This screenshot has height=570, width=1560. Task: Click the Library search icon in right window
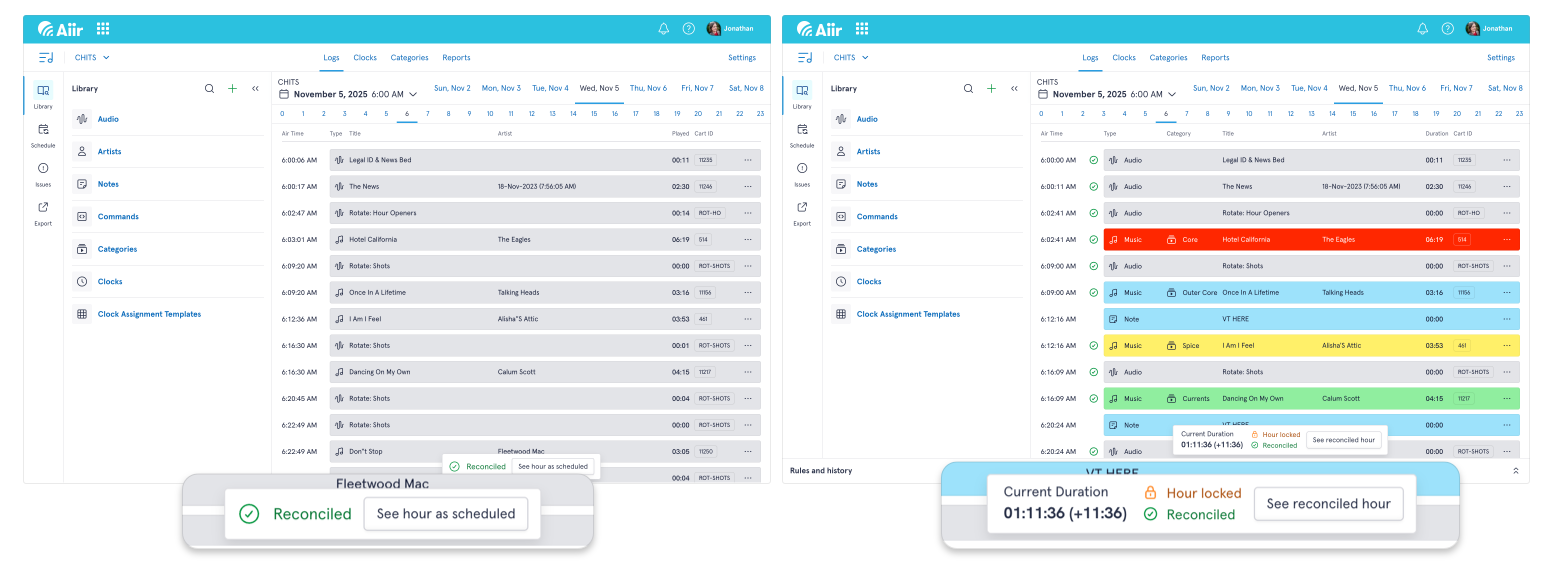[x=968, y=89]
